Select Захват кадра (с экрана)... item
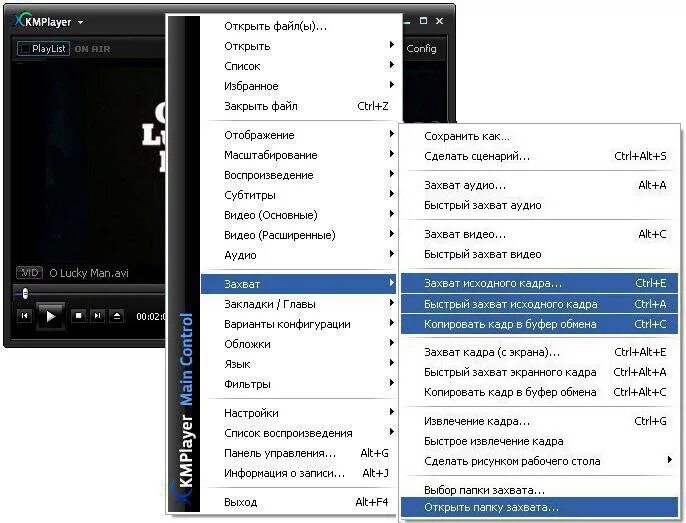Image resolution: width=686 pixels, height=523 pixels. tap(539, 352)
